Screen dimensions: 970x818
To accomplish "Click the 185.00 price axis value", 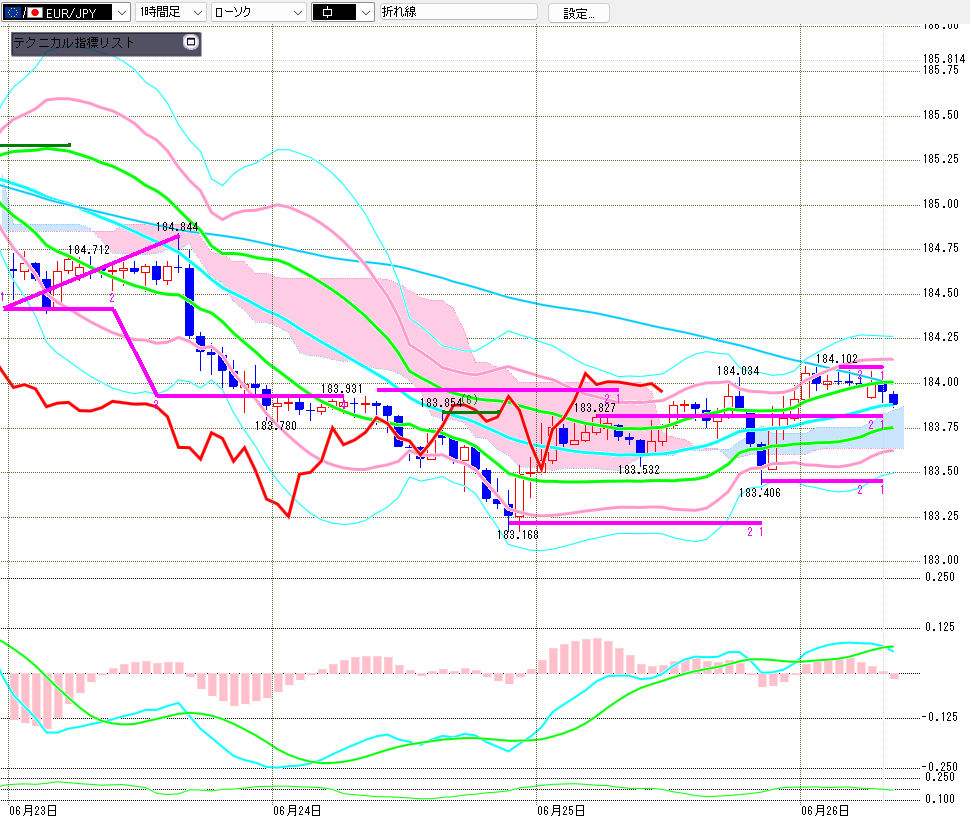I will [x=941, y=204].
